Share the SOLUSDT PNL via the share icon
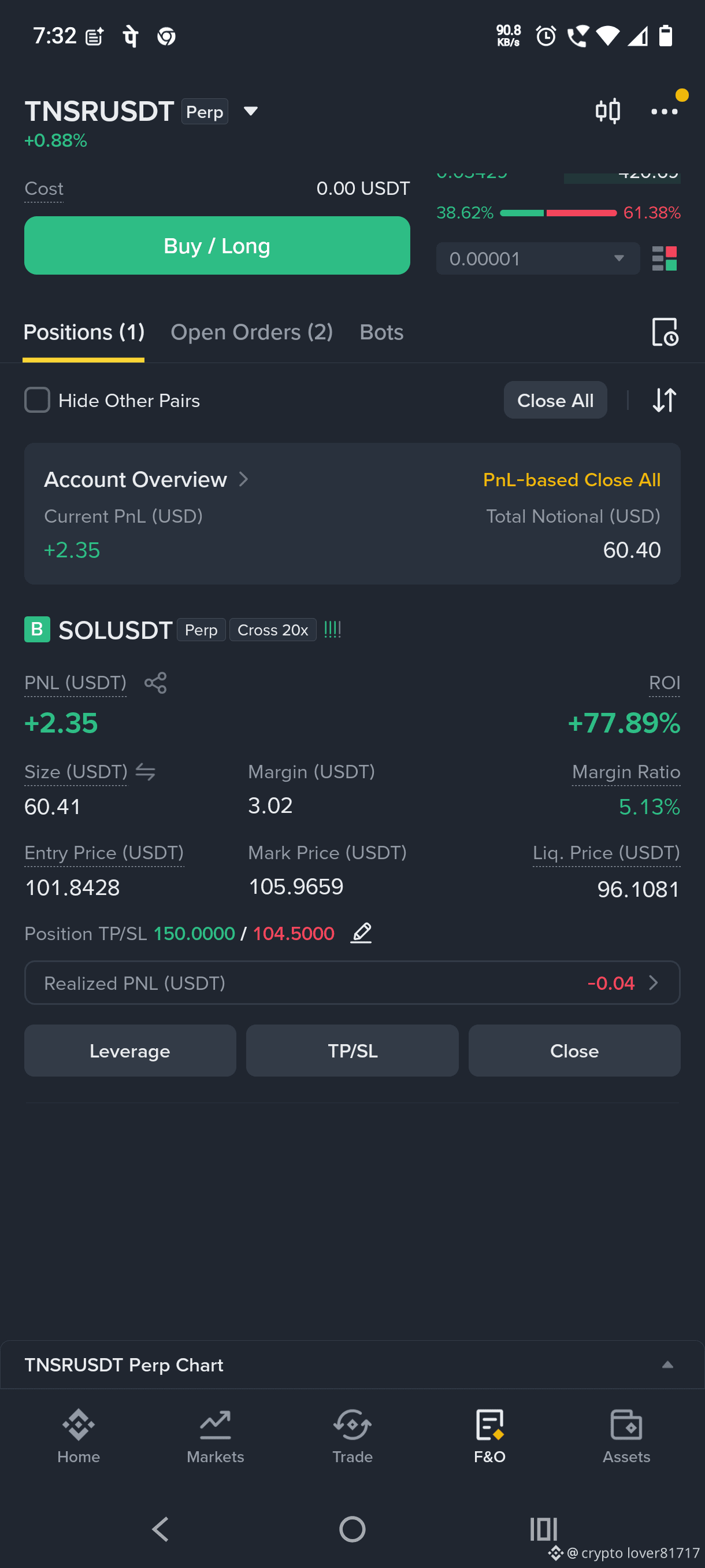705x1568 pixels. (155, 682)
